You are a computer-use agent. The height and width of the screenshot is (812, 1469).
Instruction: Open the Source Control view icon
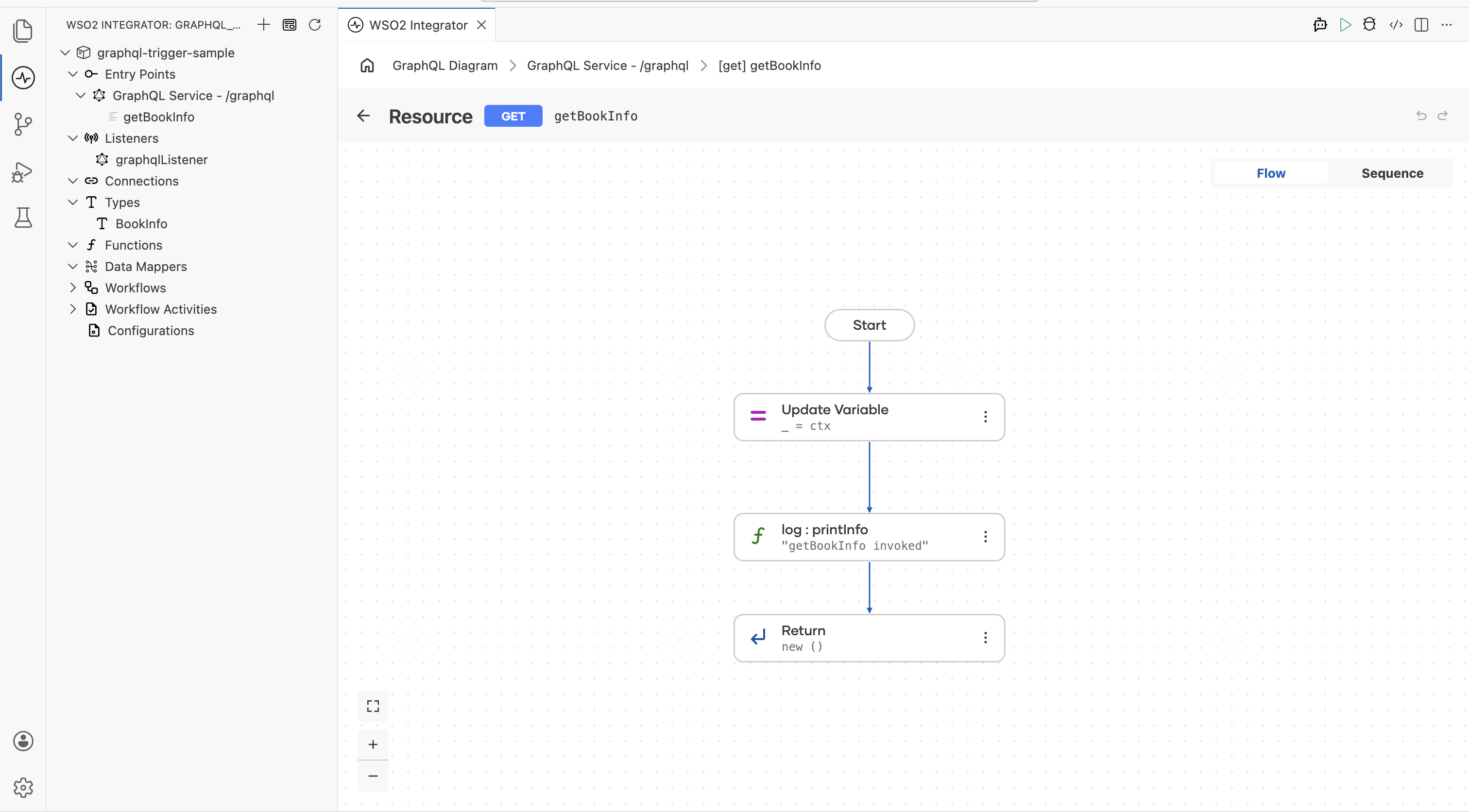pos(23,124)
